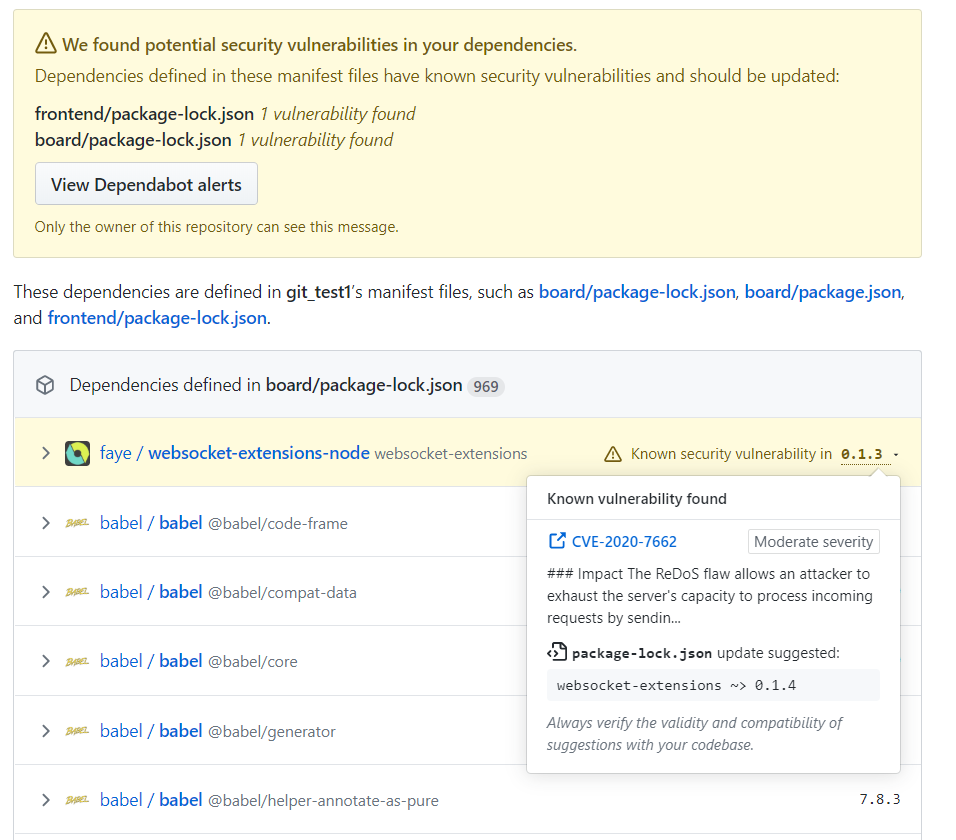Click the package cube icon in the dependencies header
The image size is (956, 840).
(x=45, y=385)
